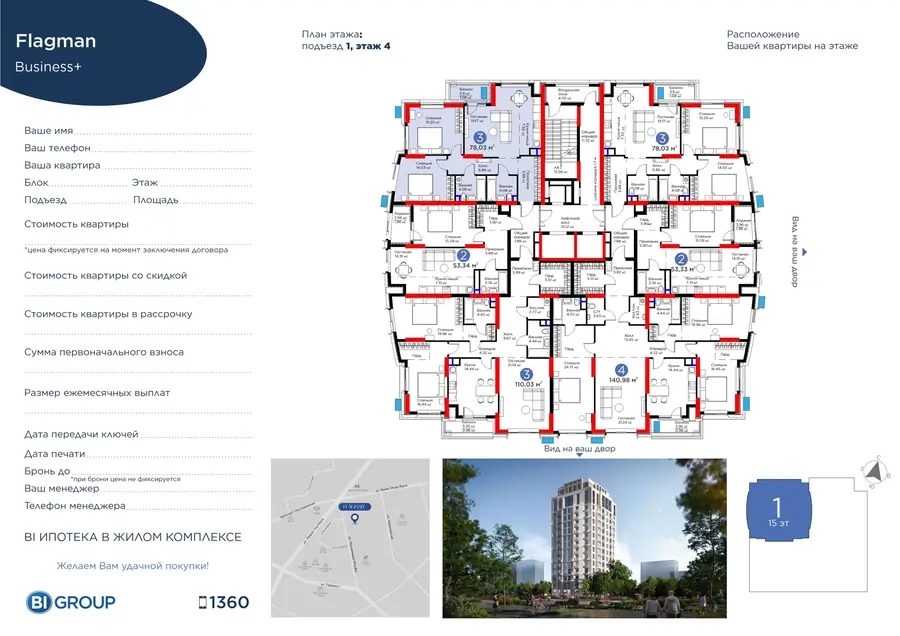The image size is (900, 636).
Task: Click 'Сумма первоначального взноса' label
Action: click(104, 352)
